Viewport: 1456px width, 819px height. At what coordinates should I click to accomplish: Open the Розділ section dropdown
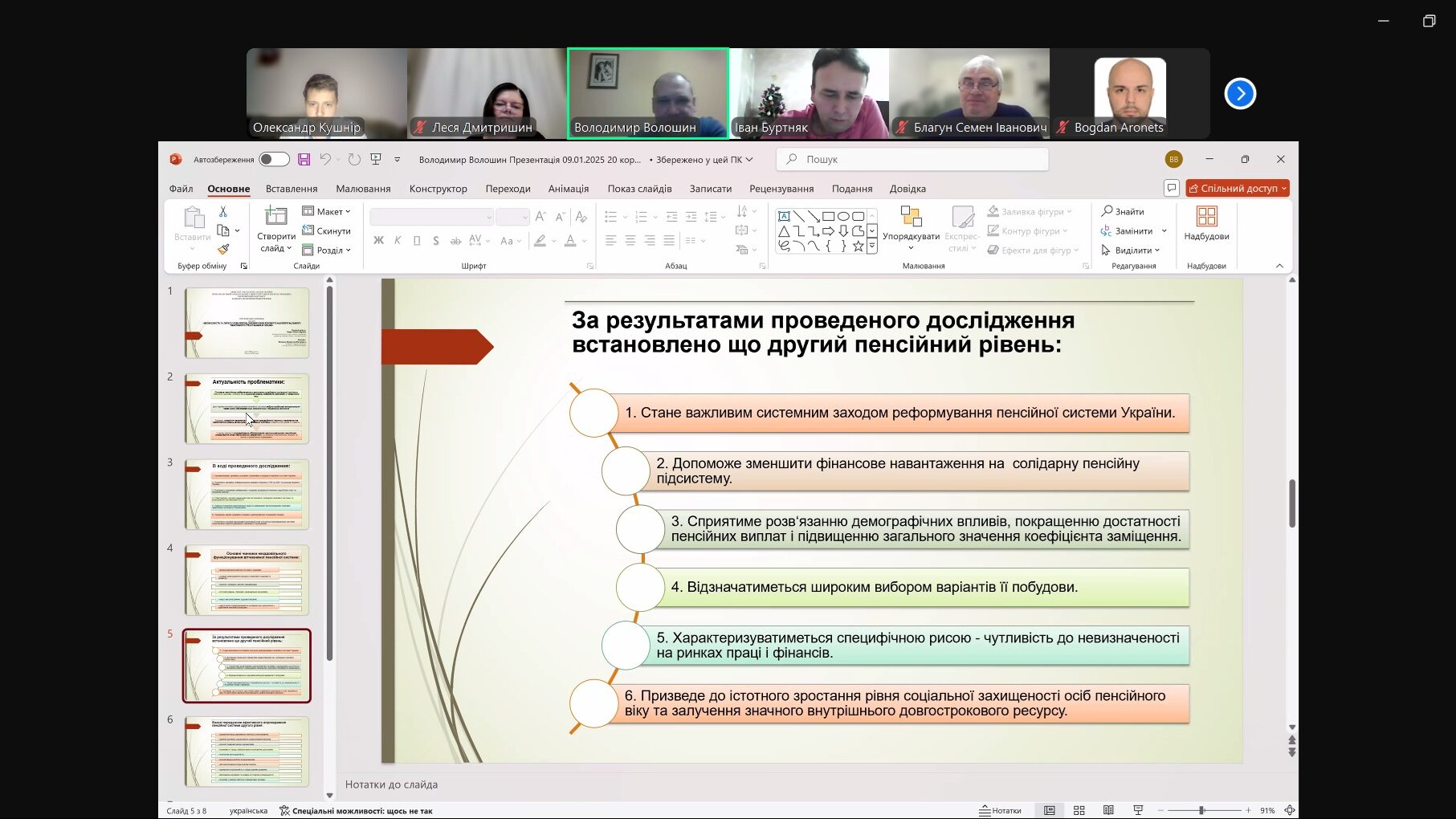point(327,250)
